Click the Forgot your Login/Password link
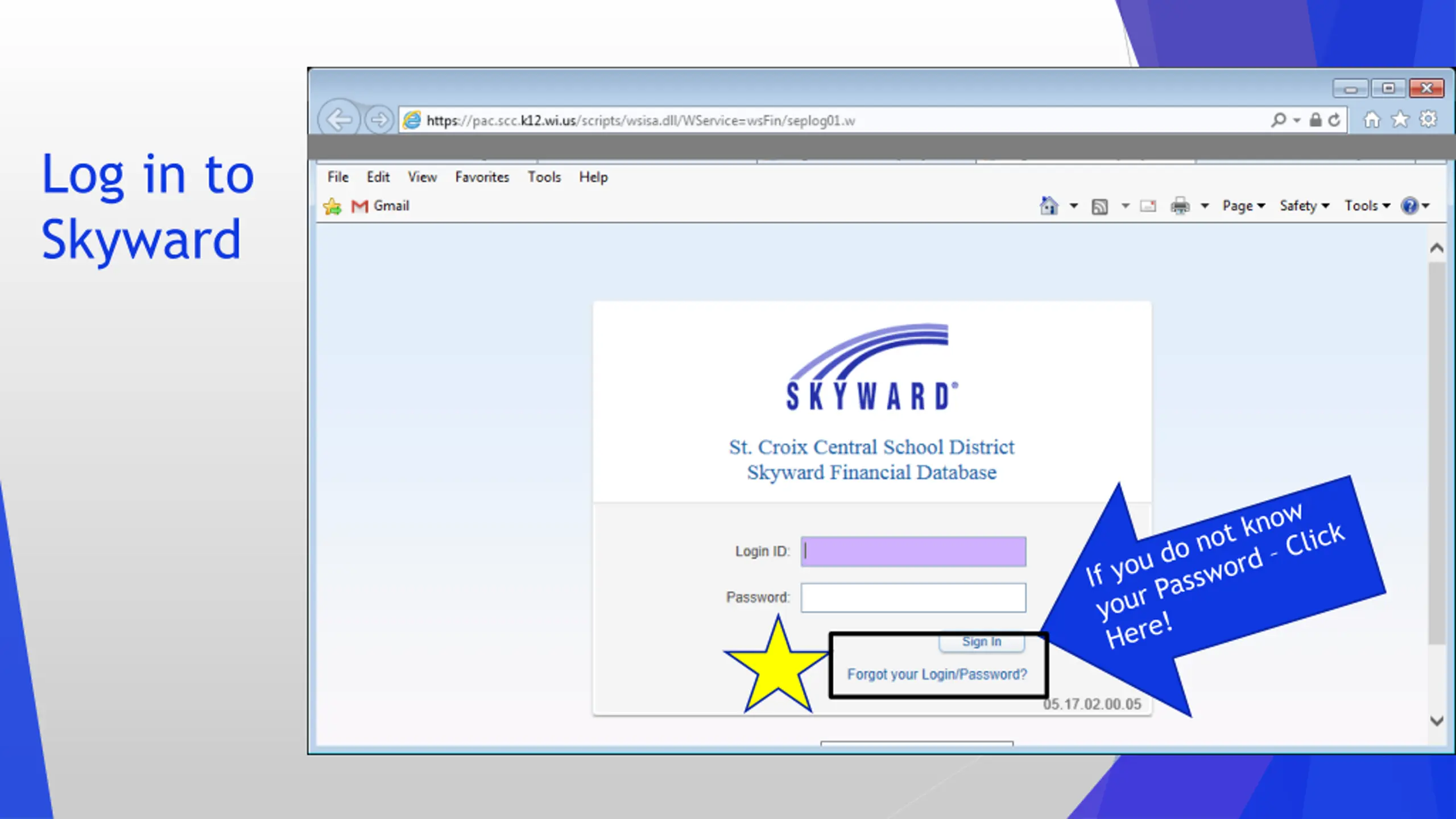This screenshot has width=1456, height=819. click(937, 675)
